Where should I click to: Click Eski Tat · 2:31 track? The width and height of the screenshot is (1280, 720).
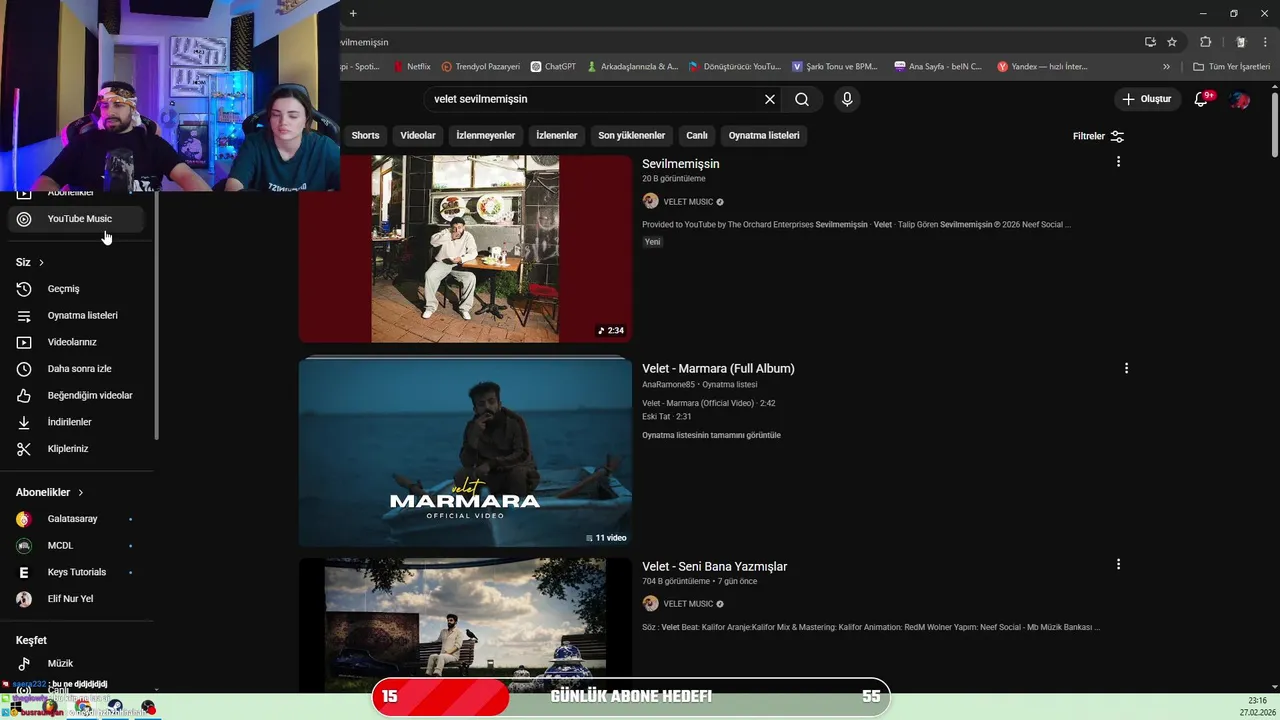(x=667, y=416)
